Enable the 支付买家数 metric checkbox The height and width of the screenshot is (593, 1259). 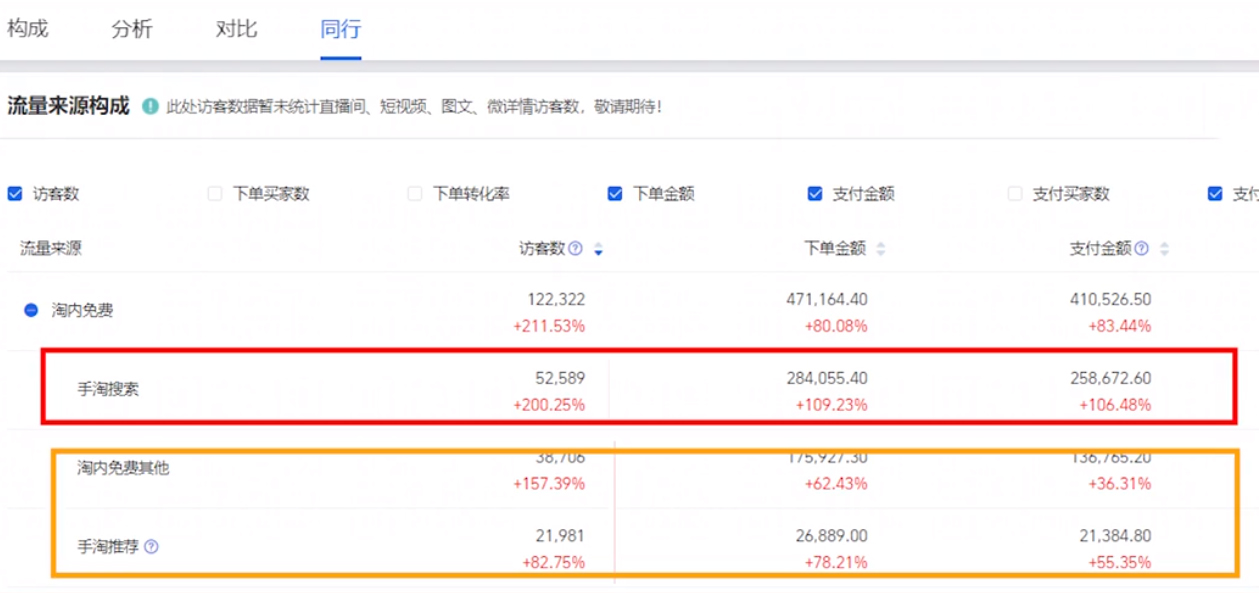pyautogui.click(x=1013, y=194)
